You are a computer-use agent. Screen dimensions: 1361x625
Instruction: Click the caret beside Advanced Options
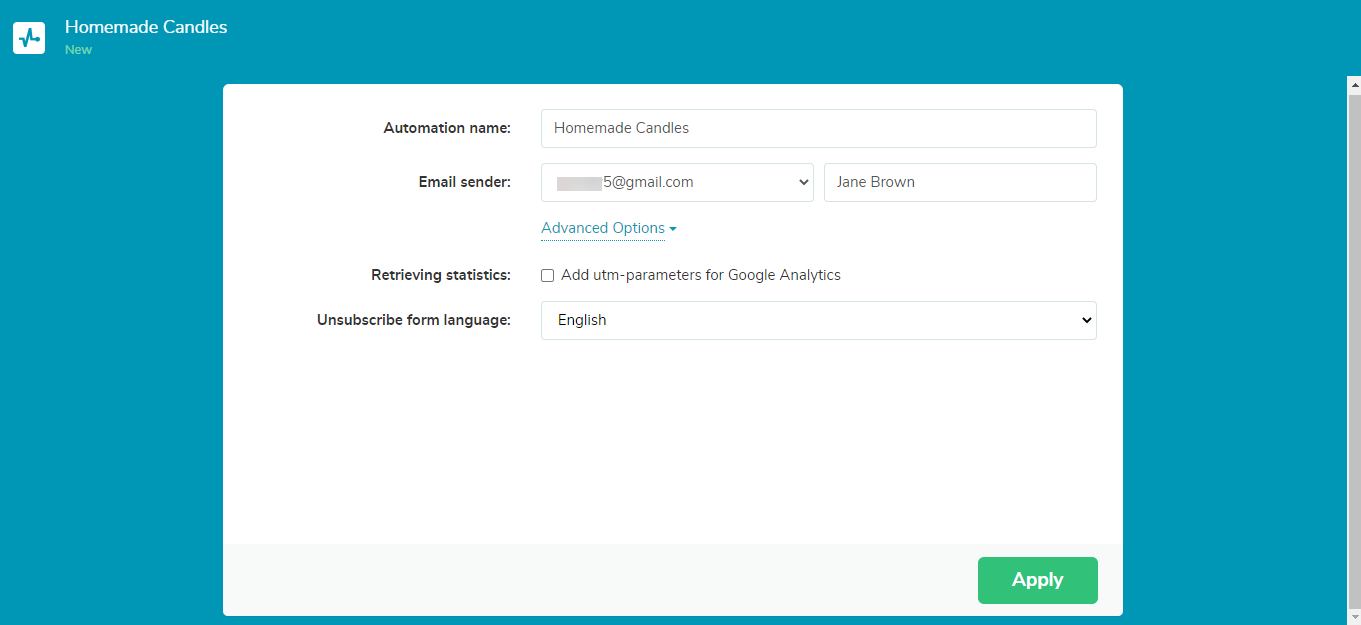[673, 229]
